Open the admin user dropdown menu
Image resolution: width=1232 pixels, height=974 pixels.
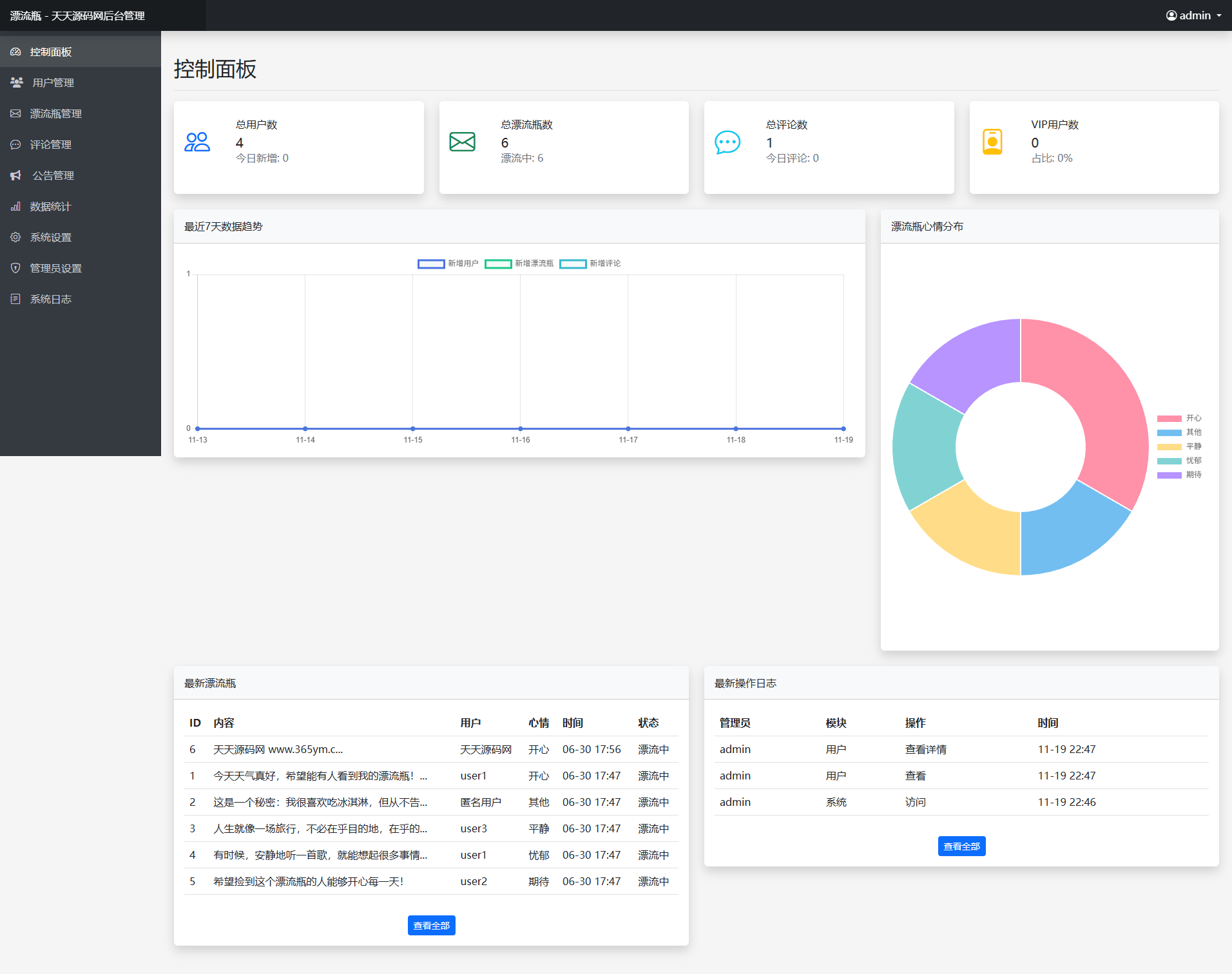1193,15
